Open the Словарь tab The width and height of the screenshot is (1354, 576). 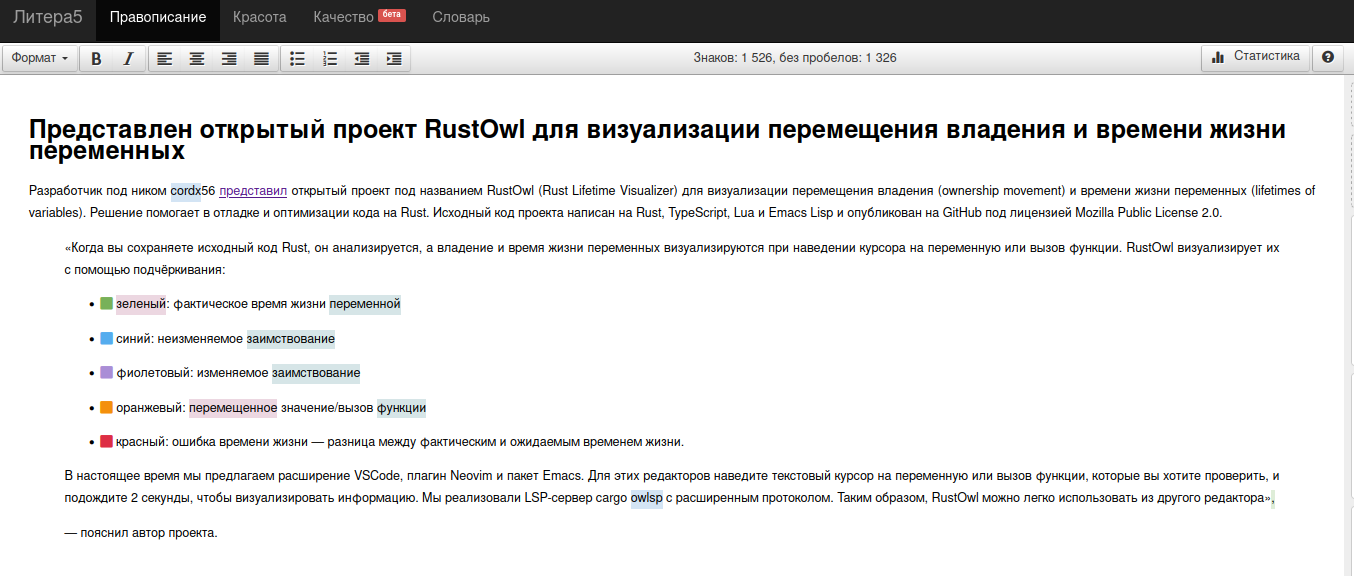point(461,17)
